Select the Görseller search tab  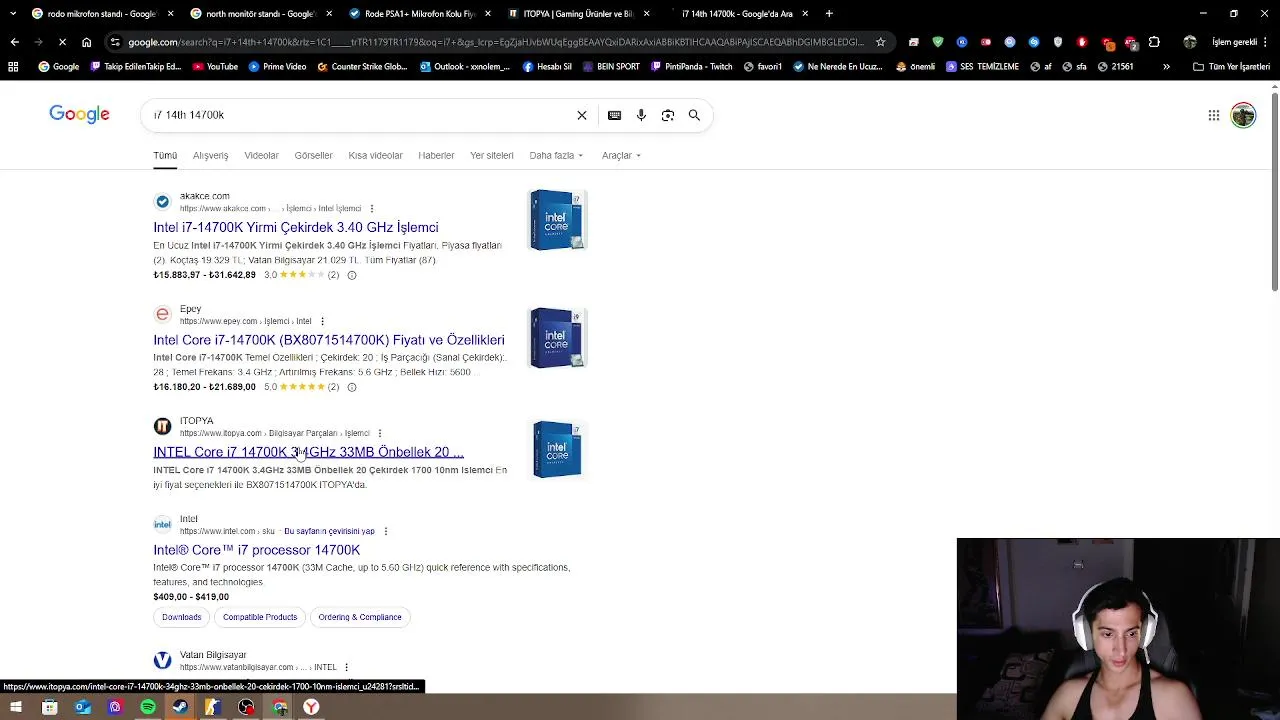(x=313, y=155)
